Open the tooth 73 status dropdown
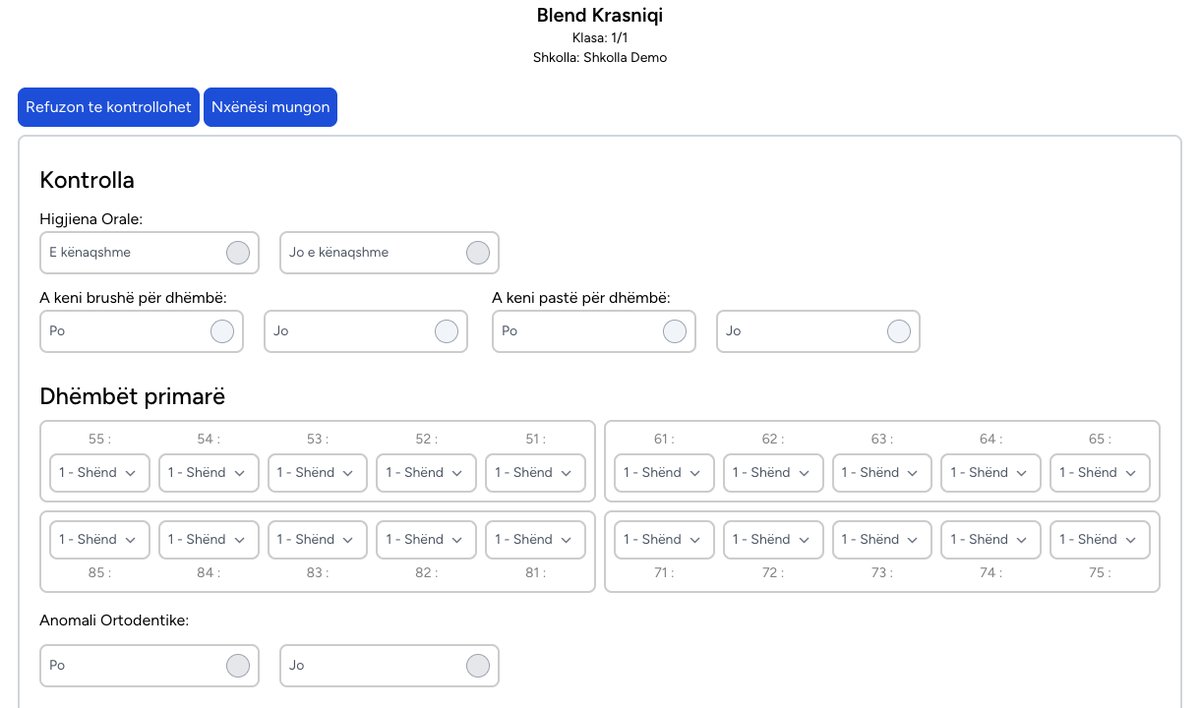The height and width of the screenshot is (708, 1200). (x=883, y=540)
